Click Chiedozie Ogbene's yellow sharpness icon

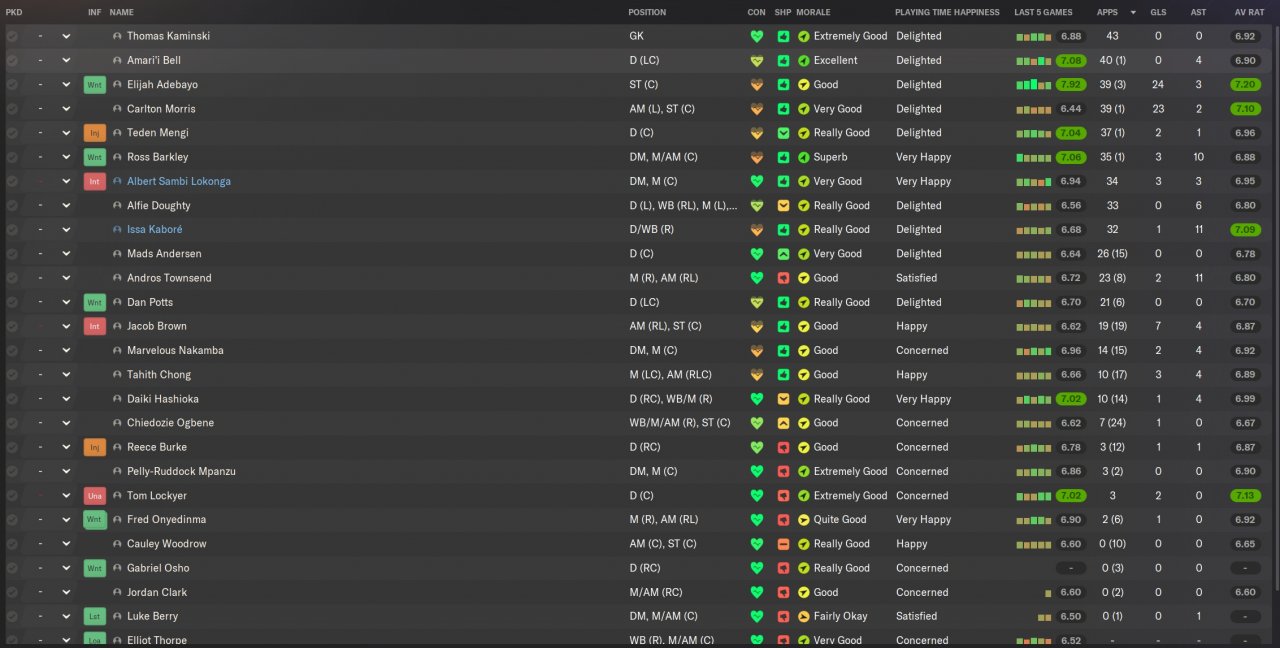coord(784,423)
